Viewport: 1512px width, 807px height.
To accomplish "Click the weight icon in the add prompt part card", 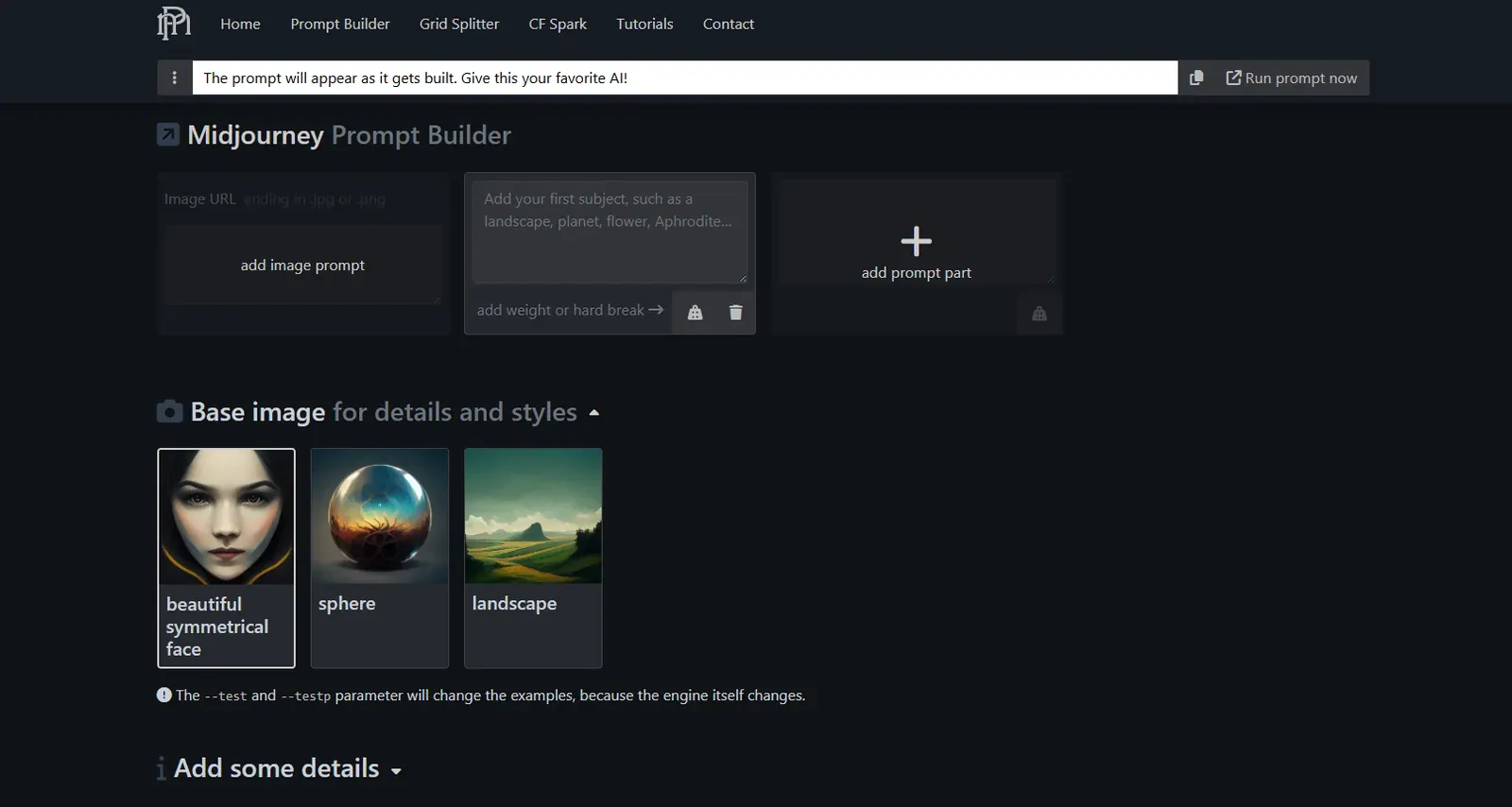I will 1039,314.
